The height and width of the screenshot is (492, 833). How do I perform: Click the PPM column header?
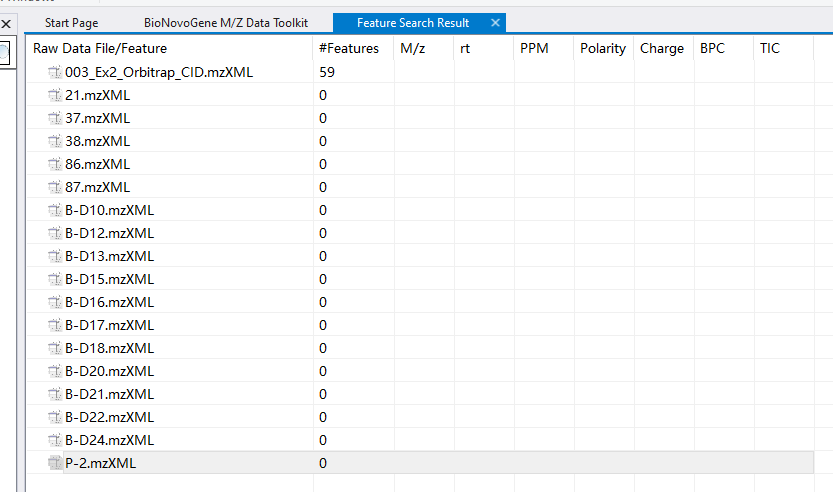544,48
